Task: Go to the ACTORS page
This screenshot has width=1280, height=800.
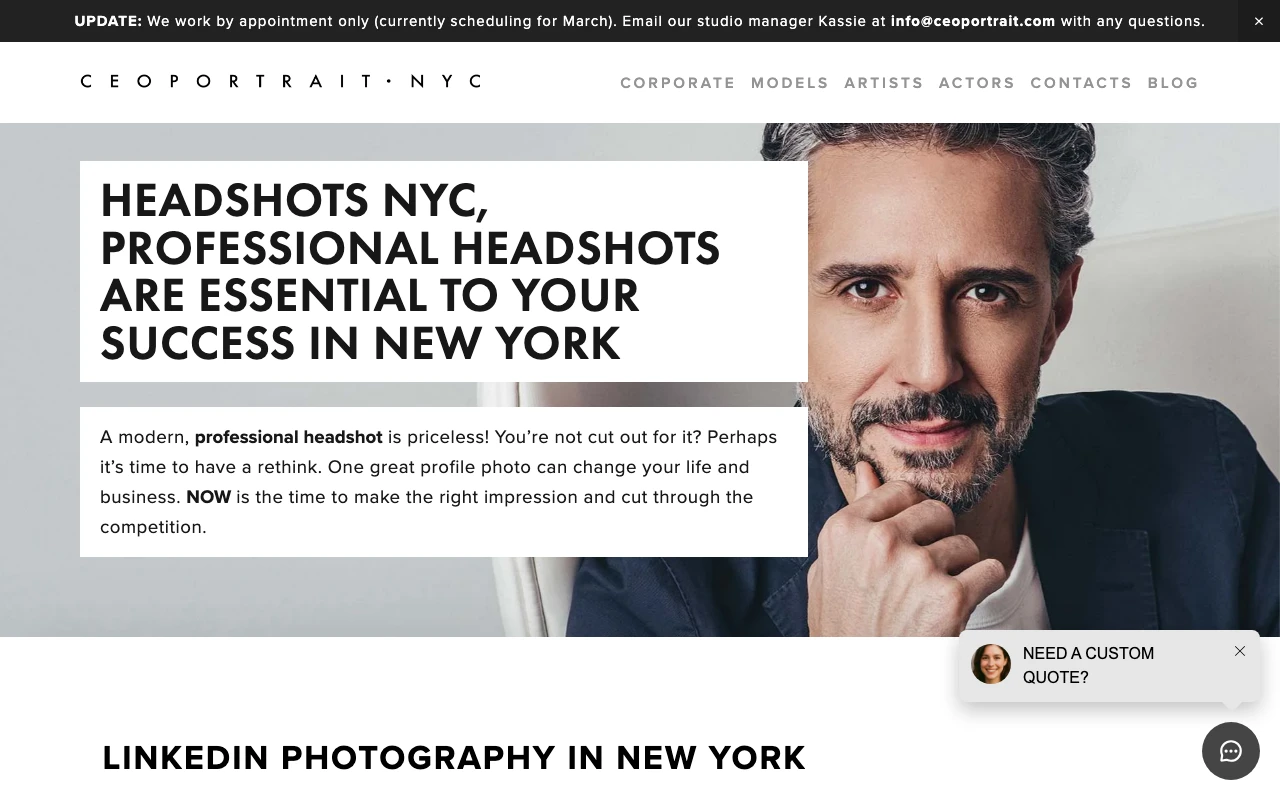Action: [x=977, y=83]
